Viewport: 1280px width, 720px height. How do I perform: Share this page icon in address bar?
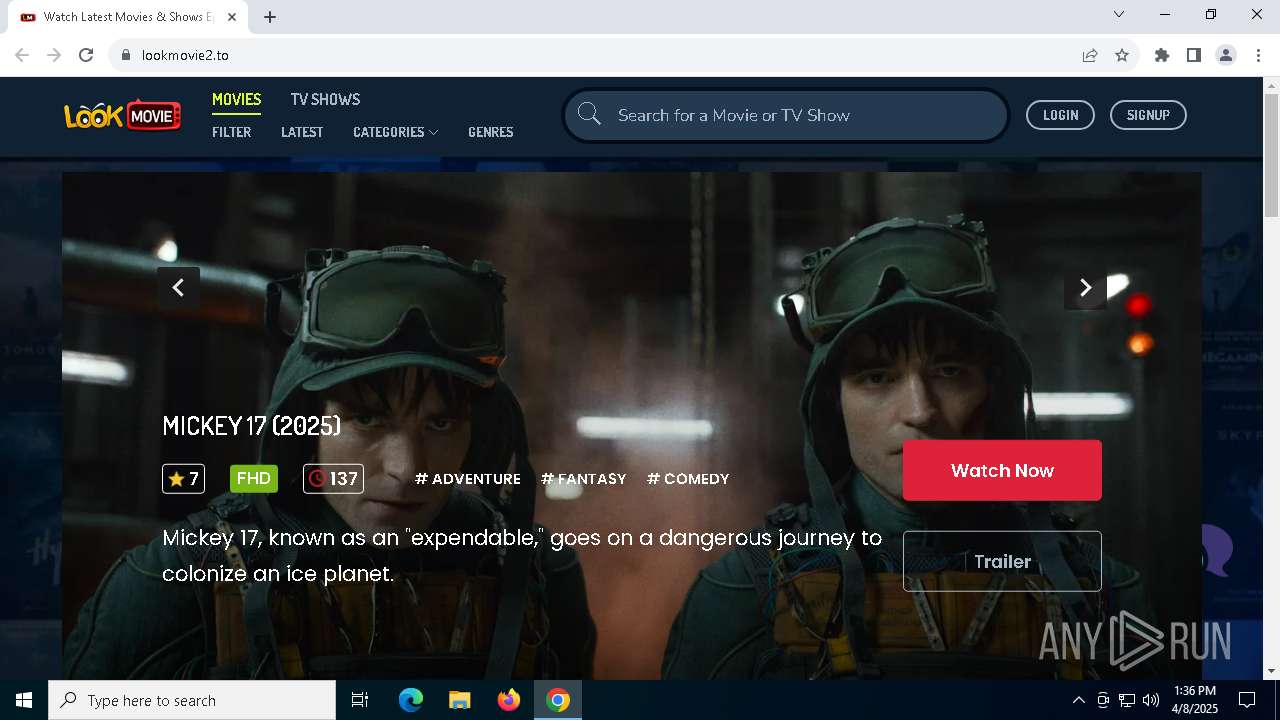(x=1090, y=55)
